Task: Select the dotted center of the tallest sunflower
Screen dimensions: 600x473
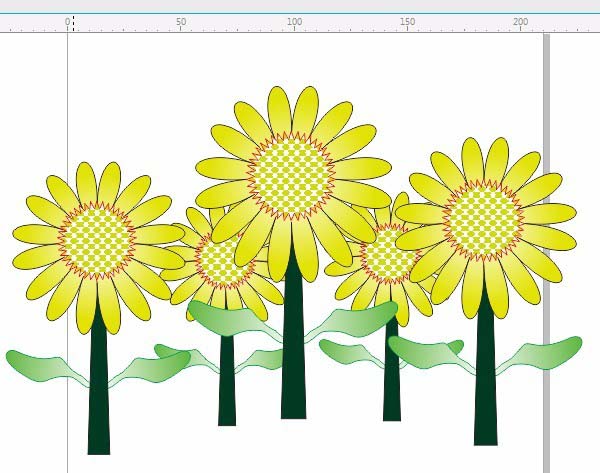Action: point(291,176)
